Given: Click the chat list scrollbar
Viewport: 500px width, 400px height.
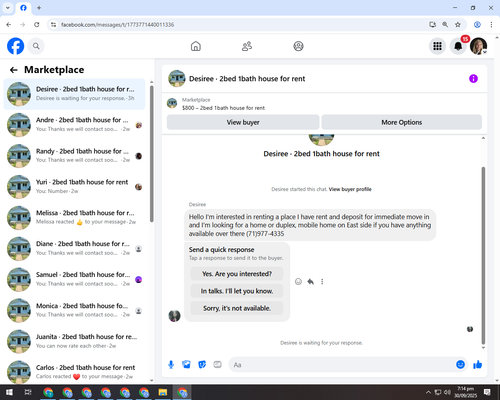Looking at the screenshot, I should [152, 153].
